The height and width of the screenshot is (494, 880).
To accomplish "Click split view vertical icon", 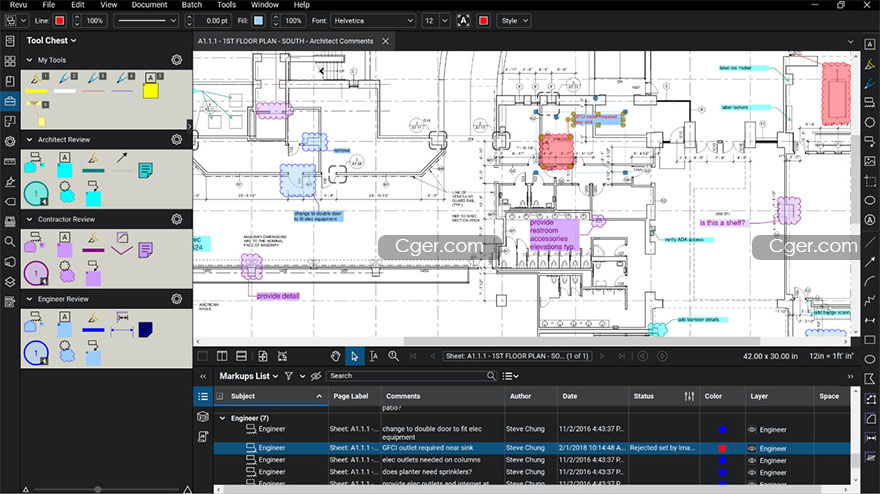I will 222,356.
